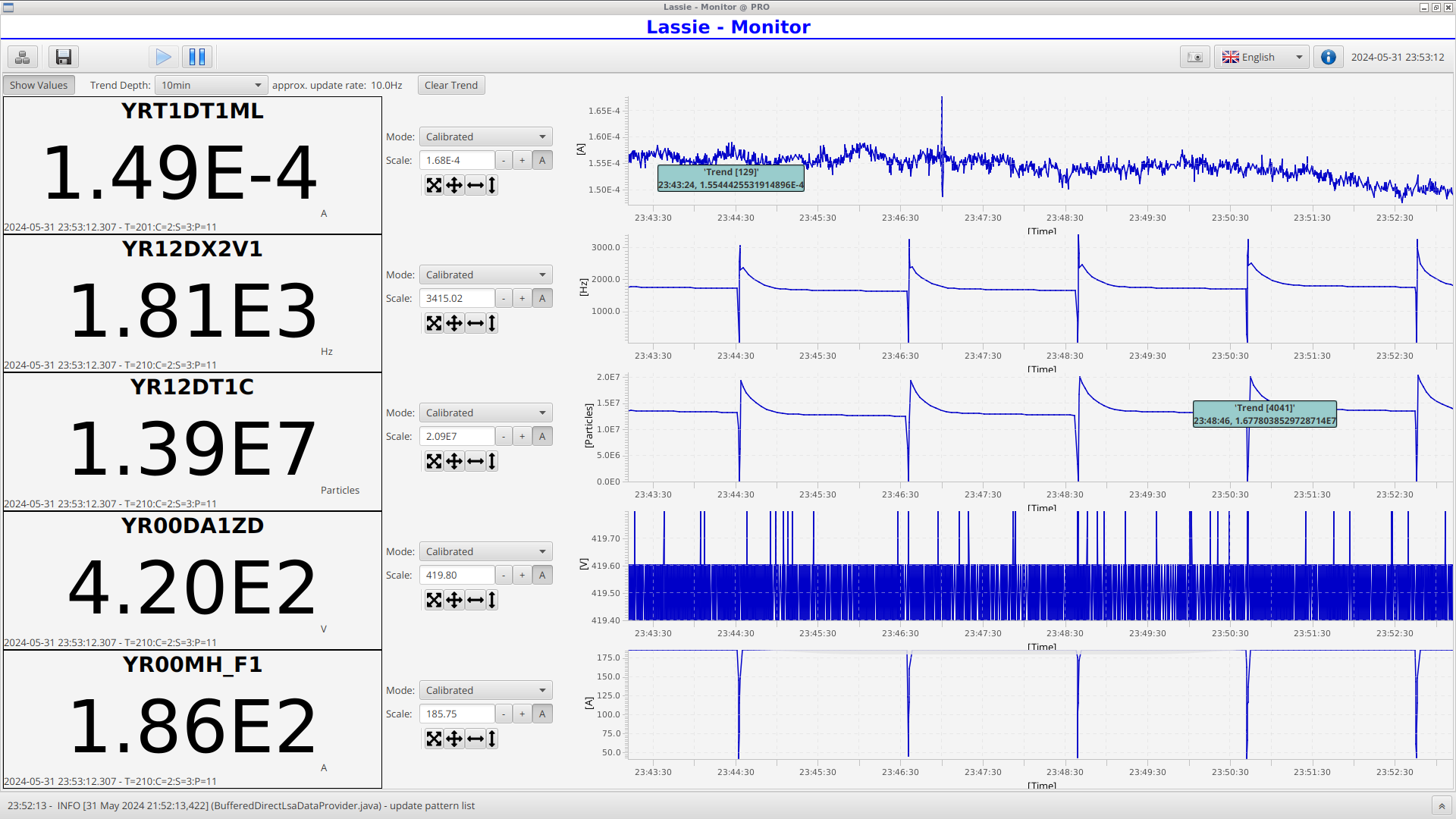The height and width of the screenshot is (819, 1456).
Task: Increase scale with plus for YR12DT1C
Action: [x=522, y=436]
